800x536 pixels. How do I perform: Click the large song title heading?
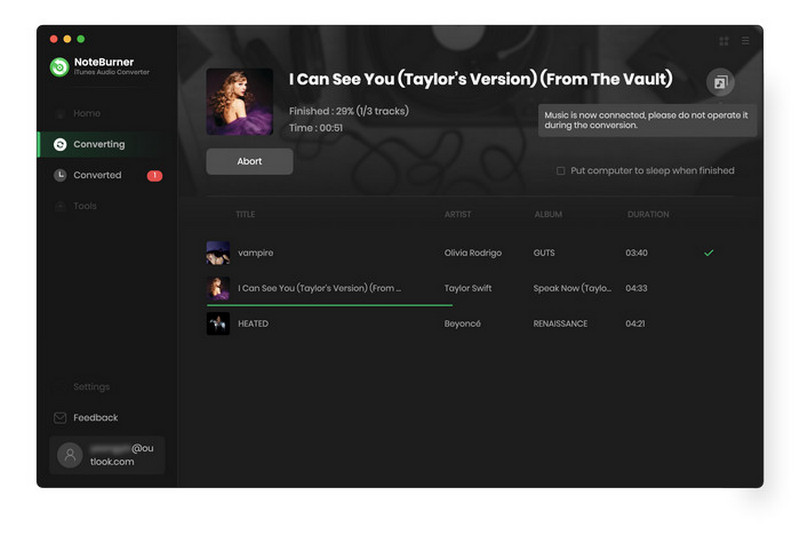click(480, 80)
